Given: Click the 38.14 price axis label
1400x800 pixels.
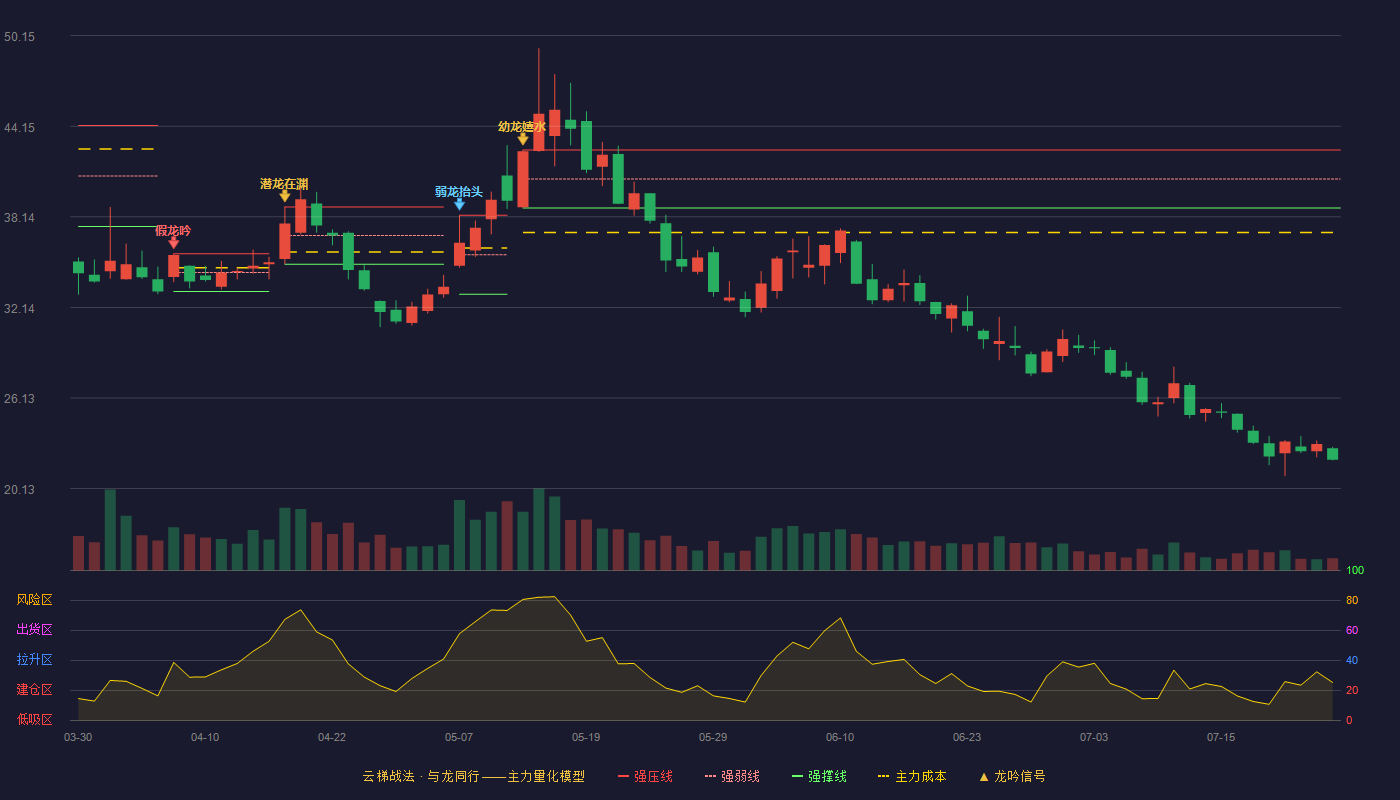Looking at the screenshot, I should tap(19, 218).
